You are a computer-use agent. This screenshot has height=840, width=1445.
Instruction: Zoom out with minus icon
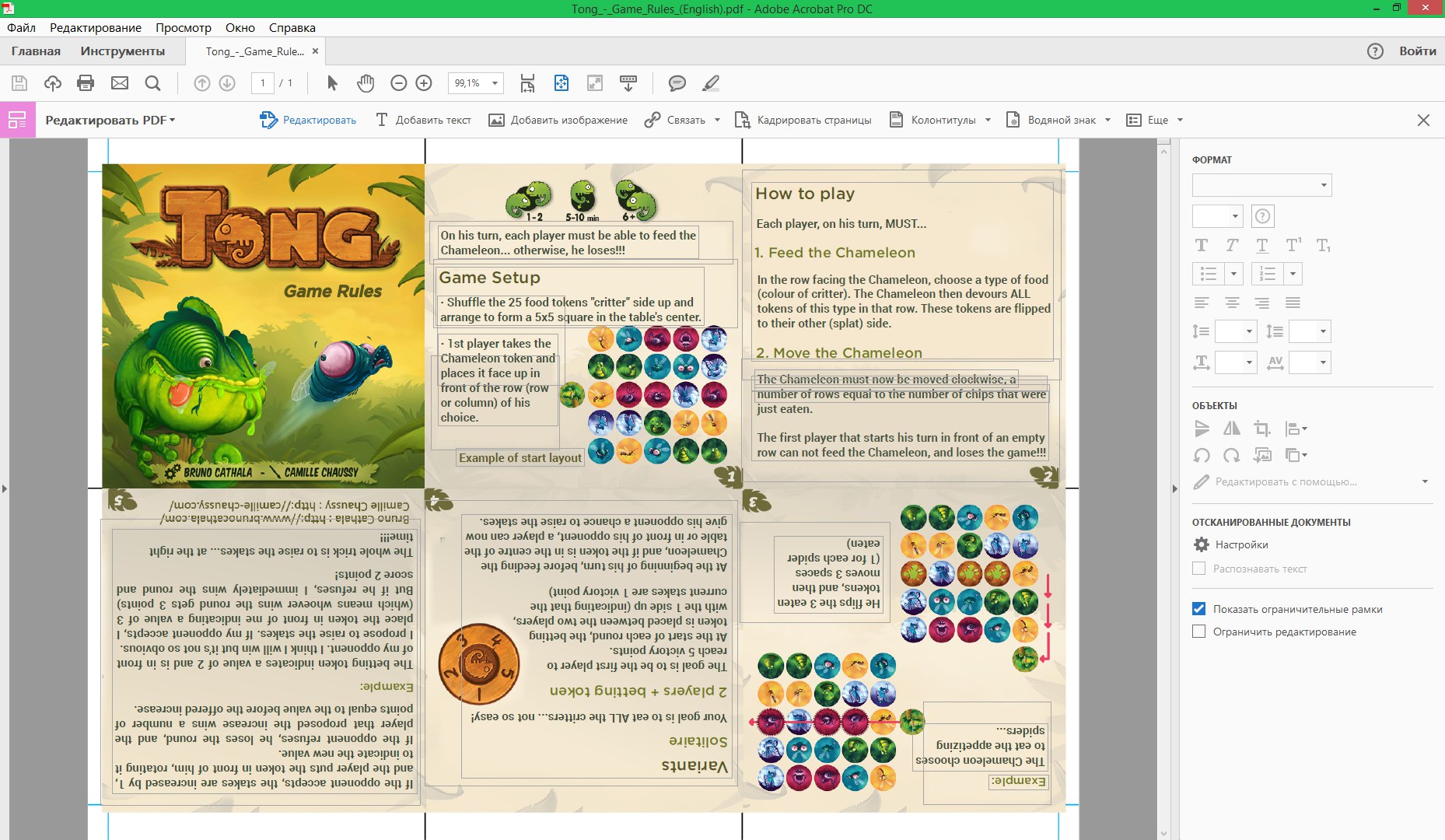pyautogui.click(x=399, y=83)
